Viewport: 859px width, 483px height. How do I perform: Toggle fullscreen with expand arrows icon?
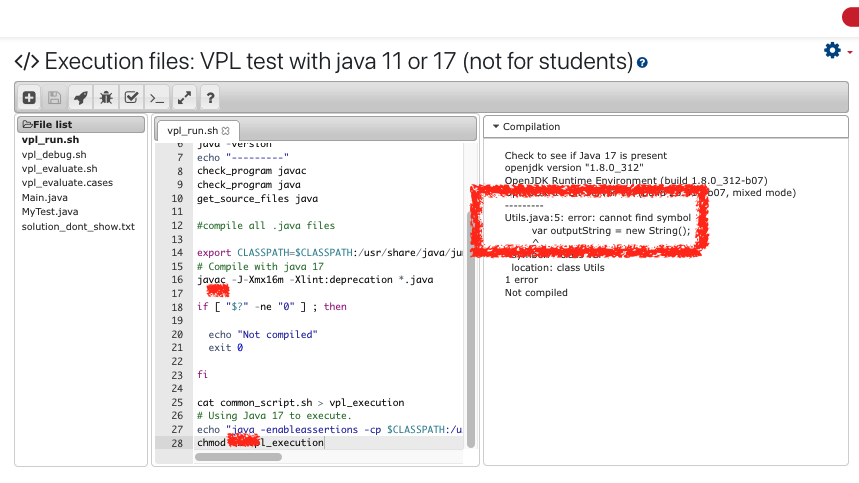(184, 98)
